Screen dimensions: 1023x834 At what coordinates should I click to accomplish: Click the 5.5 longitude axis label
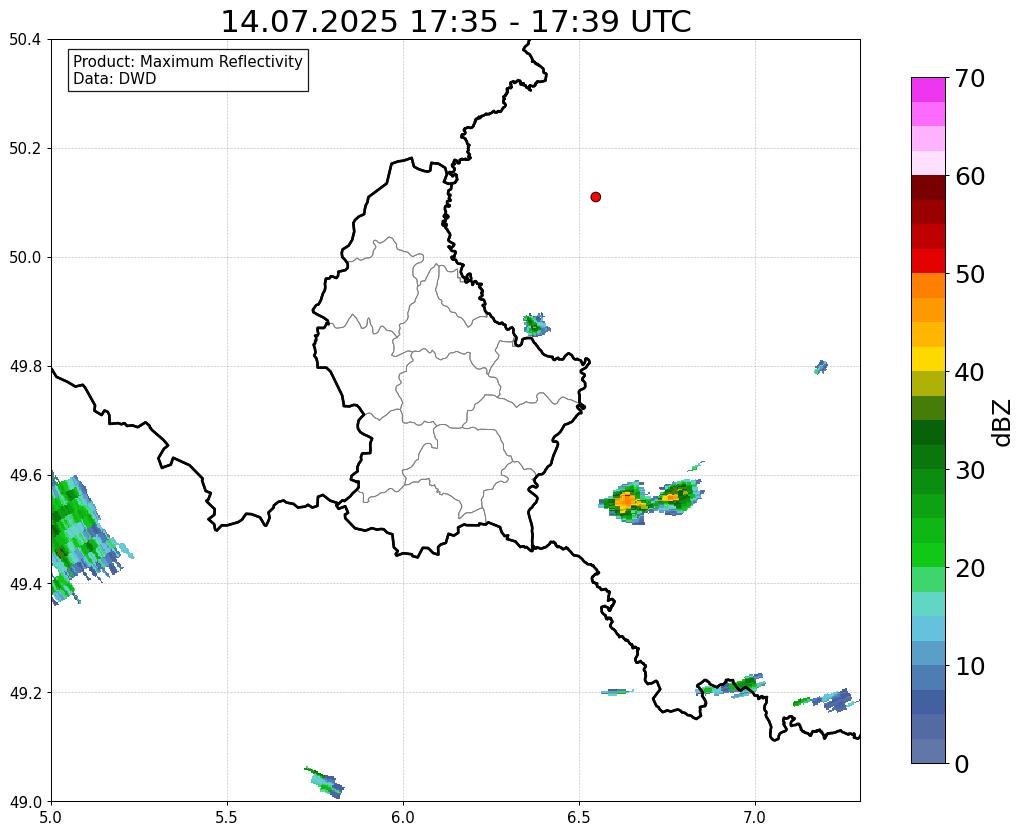tap(227, 818)
